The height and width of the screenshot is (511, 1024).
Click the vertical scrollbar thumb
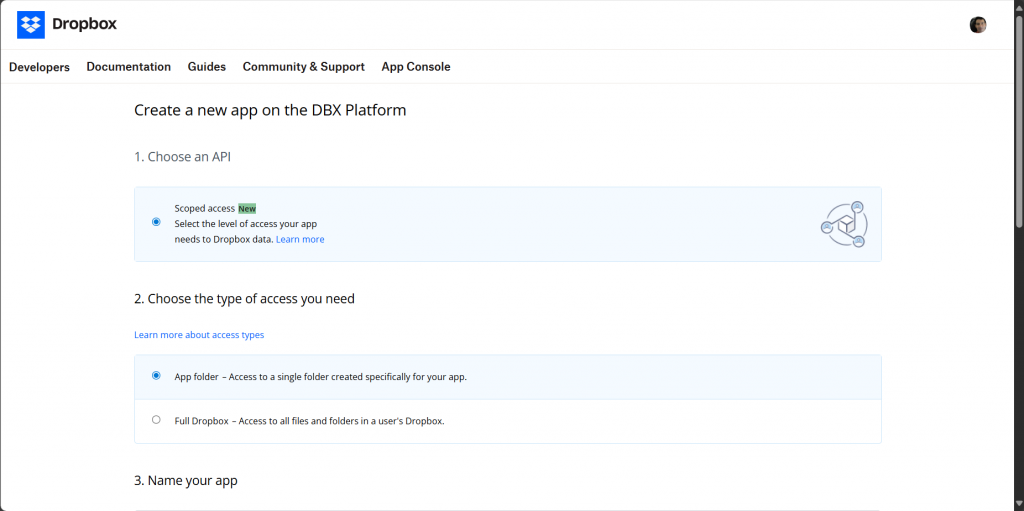(1019, 121)
